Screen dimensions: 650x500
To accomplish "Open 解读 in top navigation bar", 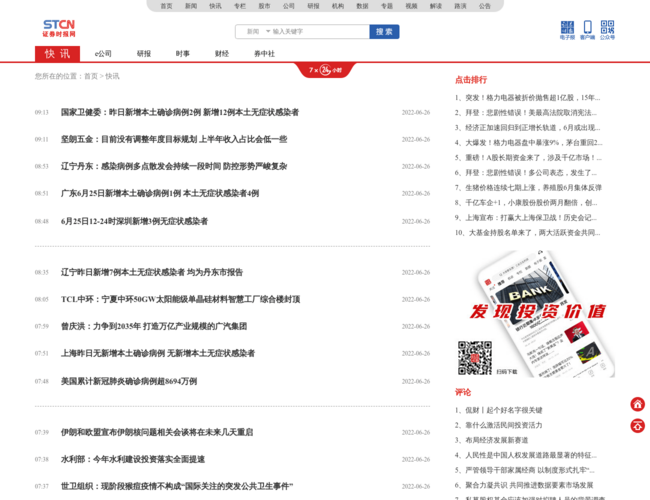I will 436,6.
